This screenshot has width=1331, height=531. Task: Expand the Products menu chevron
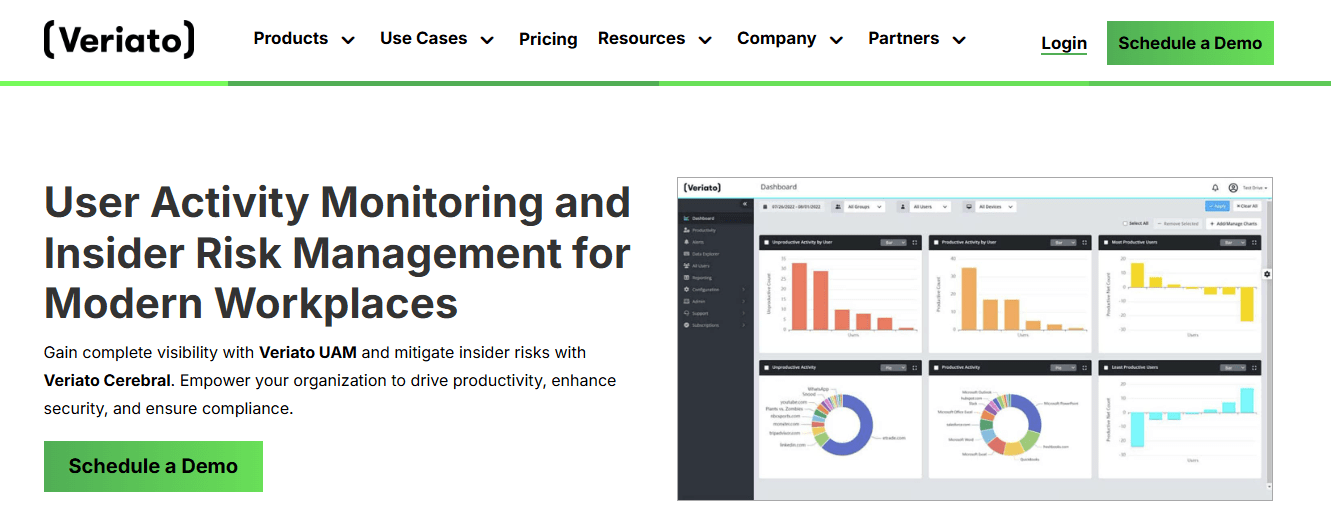pyautogui.click(x=348, y=40)
